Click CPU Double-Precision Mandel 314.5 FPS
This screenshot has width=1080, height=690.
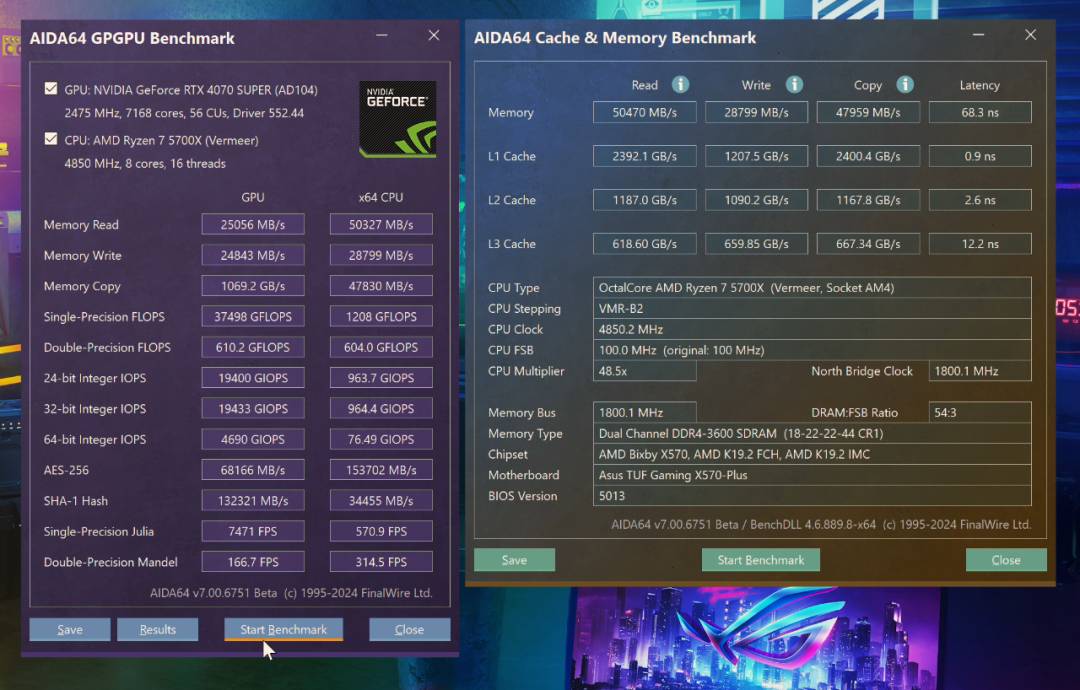pos(381,562)
